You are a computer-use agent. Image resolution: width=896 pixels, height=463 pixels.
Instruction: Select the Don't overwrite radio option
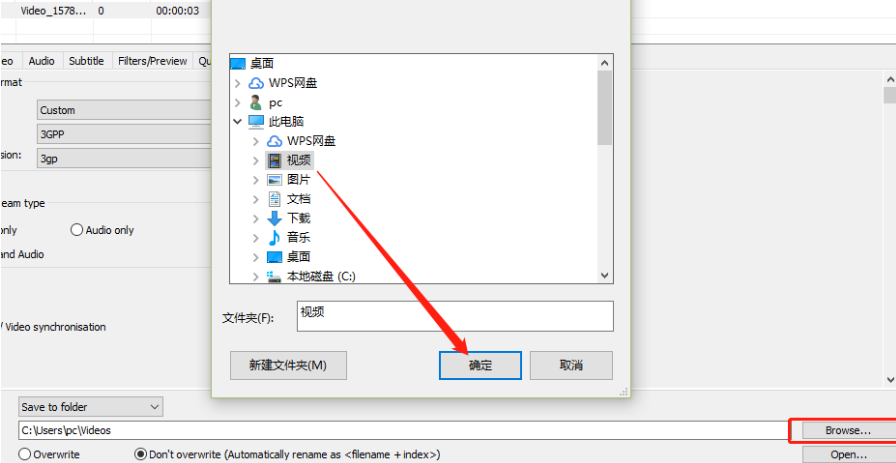tap(140, 454)
